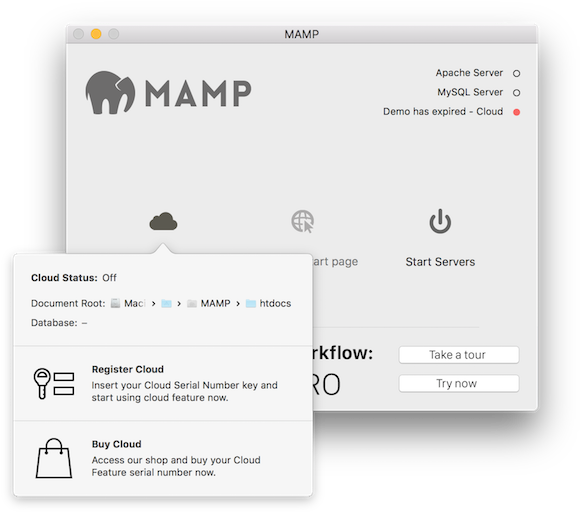Click the Try now button
Viewport: 580px width, 512px height.
point(459,383)
